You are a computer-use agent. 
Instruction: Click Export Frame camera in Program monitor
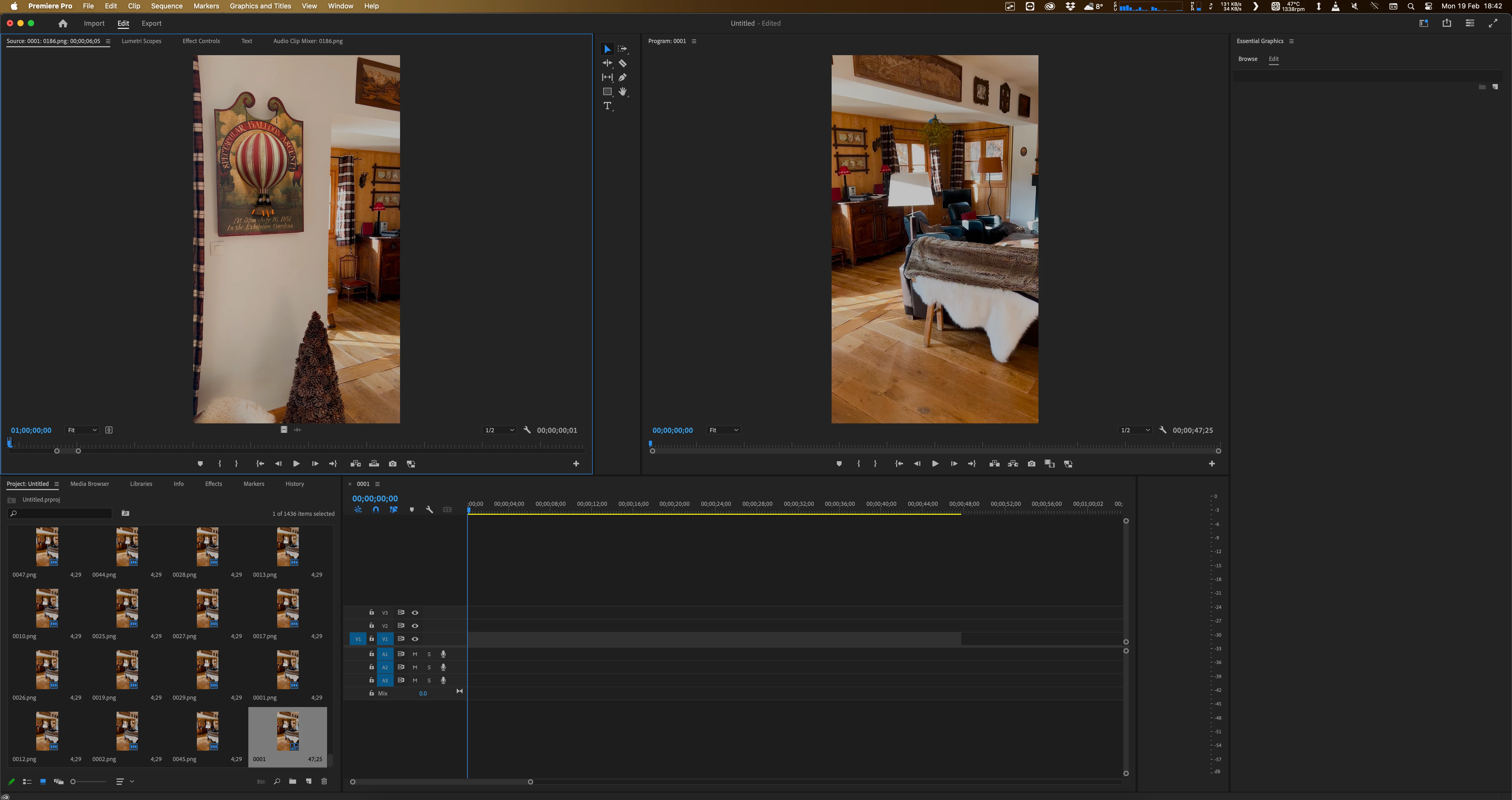tap(1031, 464)
